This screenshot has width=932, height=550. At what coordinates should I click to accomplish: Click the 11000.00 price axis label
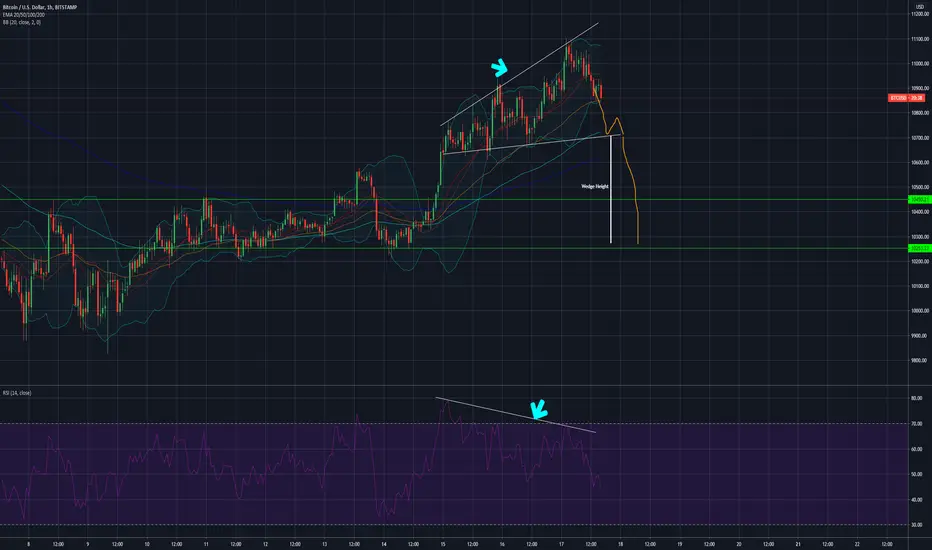tap(920, 64)
